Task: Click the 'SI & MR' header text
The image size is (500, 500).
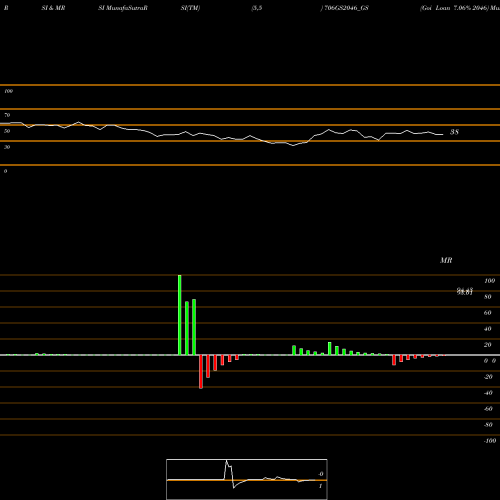Action: (53, 8)
